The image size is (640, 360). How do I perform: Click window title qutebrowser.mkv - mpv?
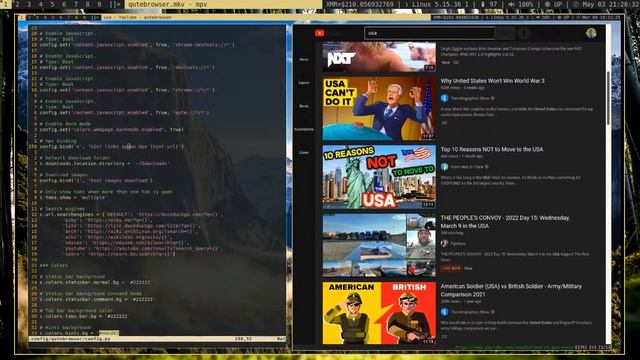168,4
